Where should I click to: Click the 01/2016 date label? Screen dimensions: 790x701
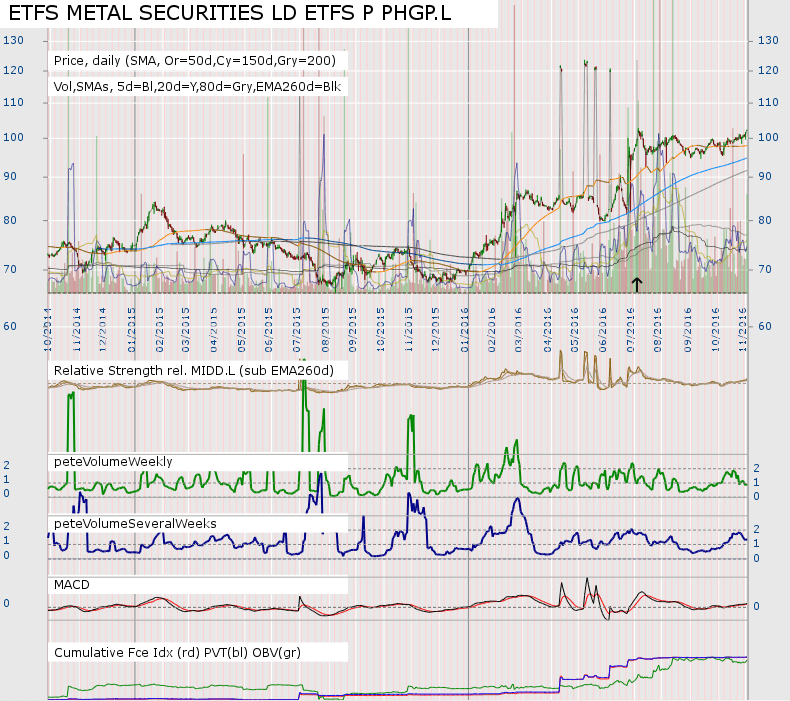465,330
